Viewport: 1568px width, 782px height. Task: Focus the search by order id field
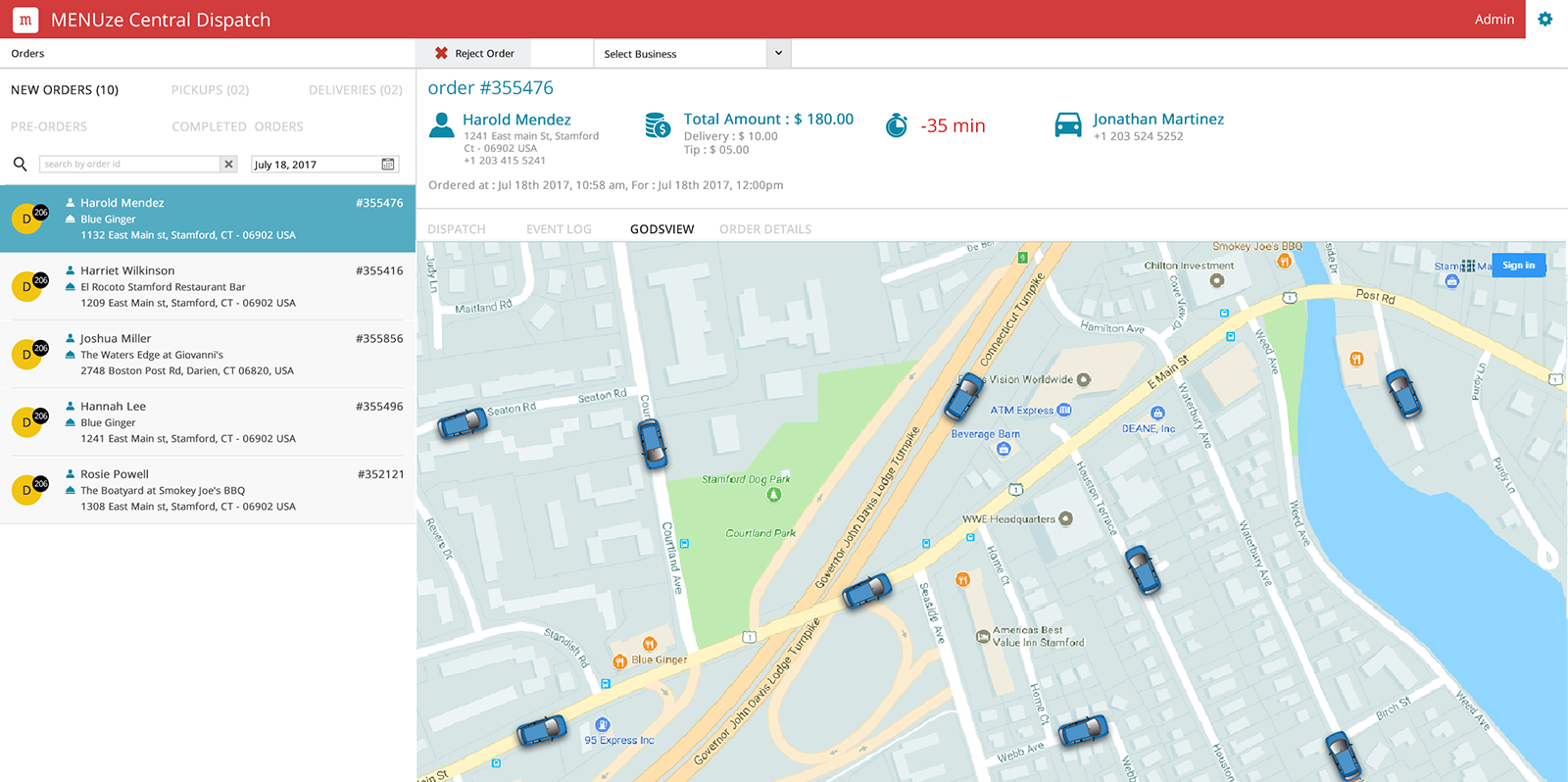point(129,164)
